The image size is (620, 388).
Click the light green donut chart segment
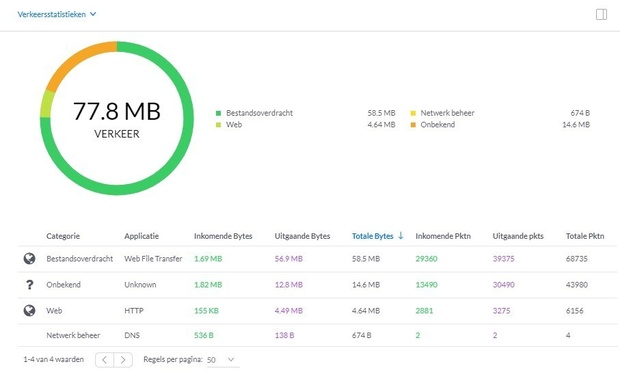(x=47, y=104)
